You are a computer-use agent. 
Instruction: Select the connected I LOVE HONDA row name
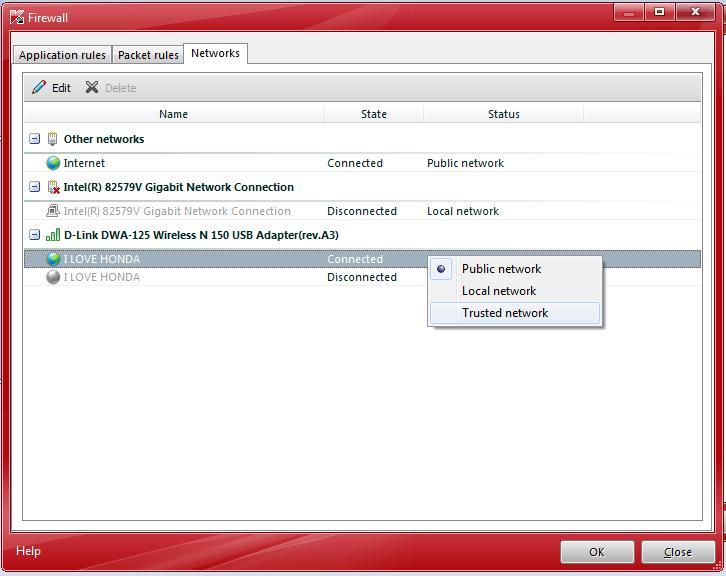coord(101,259)
